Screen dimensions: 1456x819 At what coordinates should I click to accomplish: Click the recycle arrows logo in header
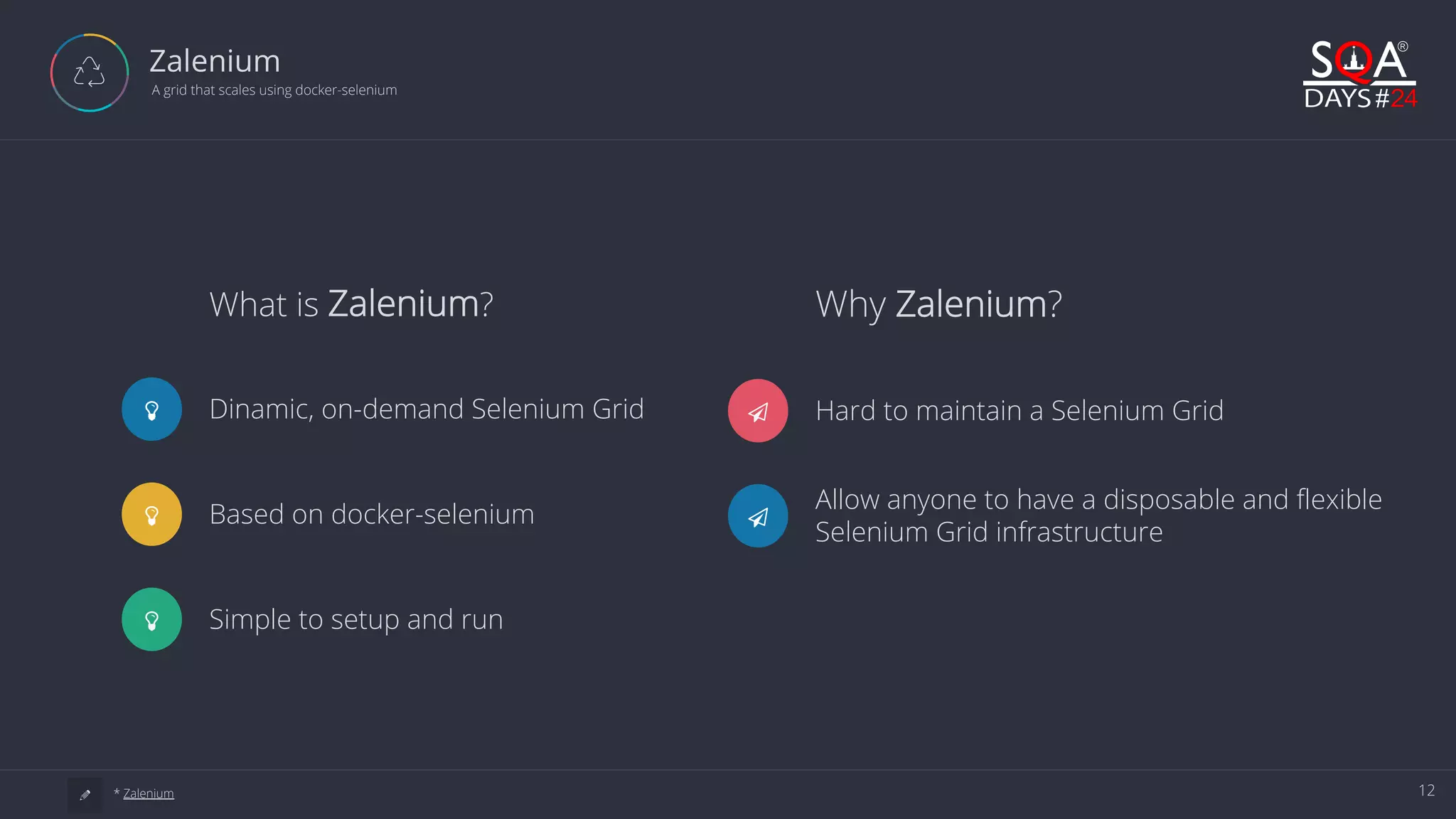pyautogui.click(x=90, y=73)
